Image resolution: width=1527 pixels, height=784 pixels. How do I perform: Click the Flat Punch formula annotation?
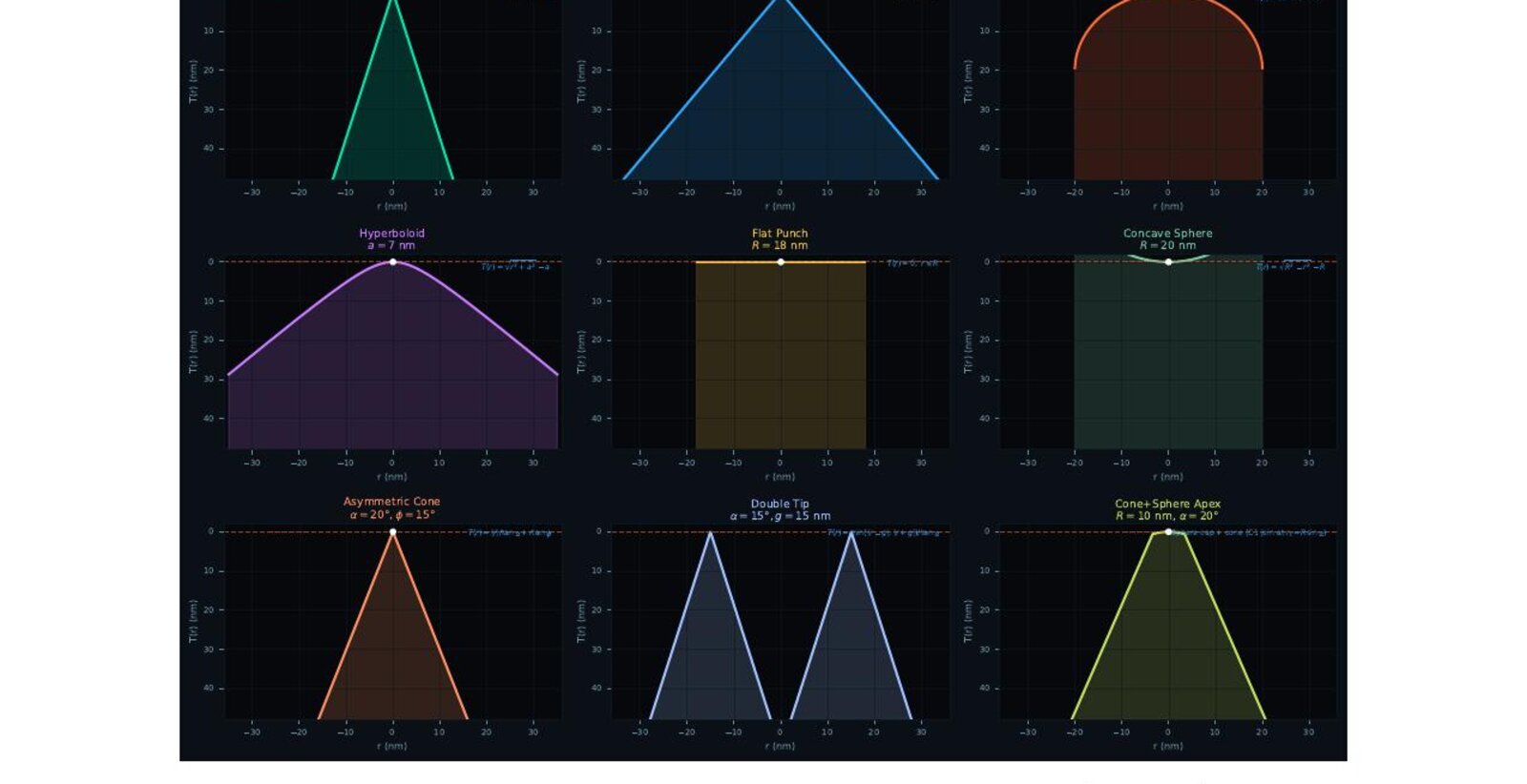point(912,263)
